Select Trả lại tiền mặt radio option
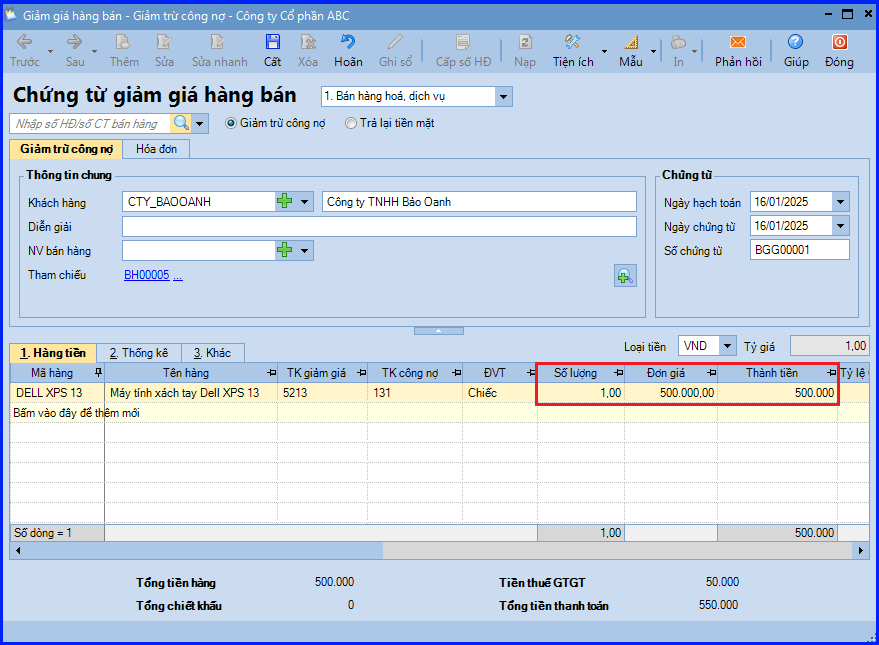Screen dimensions: 879x645 (350, 123)
